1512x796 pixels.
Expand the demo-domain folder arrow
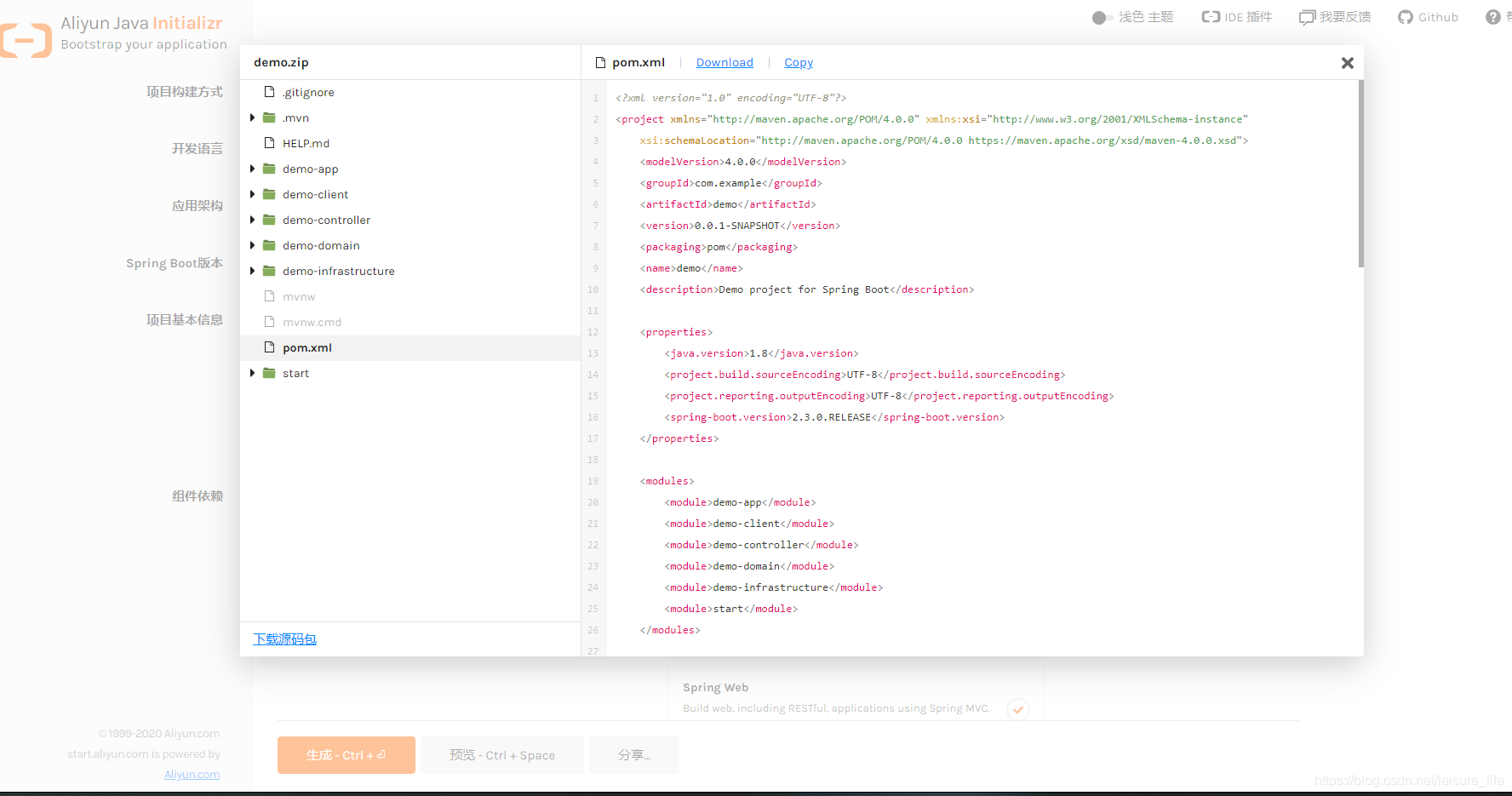point(252,245)
